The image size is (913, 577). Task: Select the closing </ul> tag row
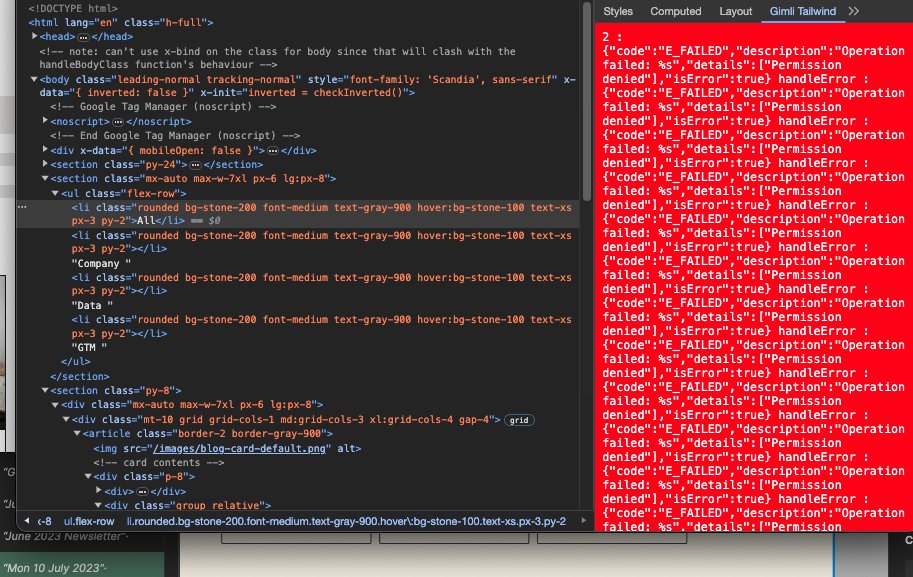[x=76, y=362]
